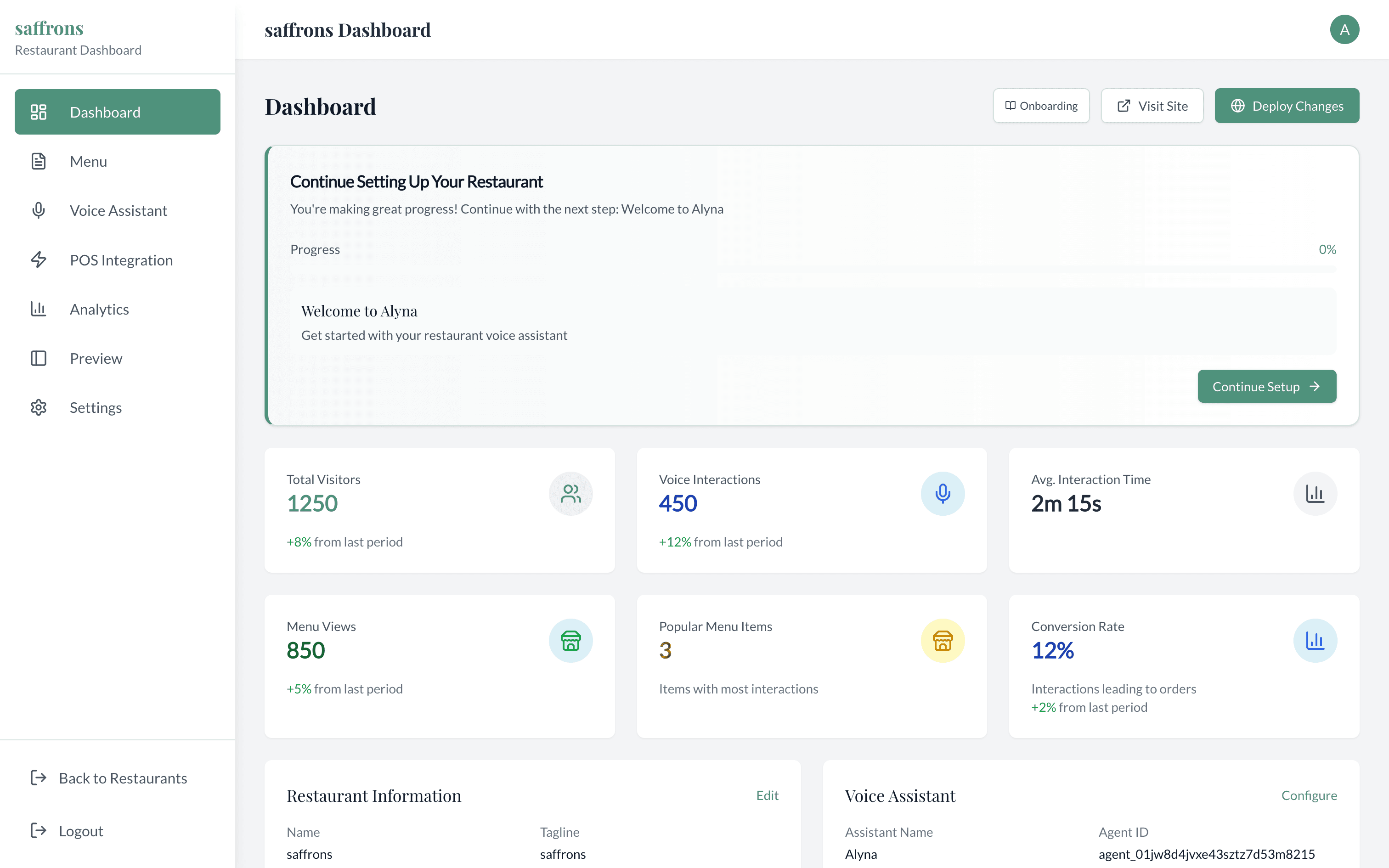Image resolution: width=1389 pixels, height=868 pixels.
Task: Open the Analytics sidebar item
Action: [x=99, y=310]
